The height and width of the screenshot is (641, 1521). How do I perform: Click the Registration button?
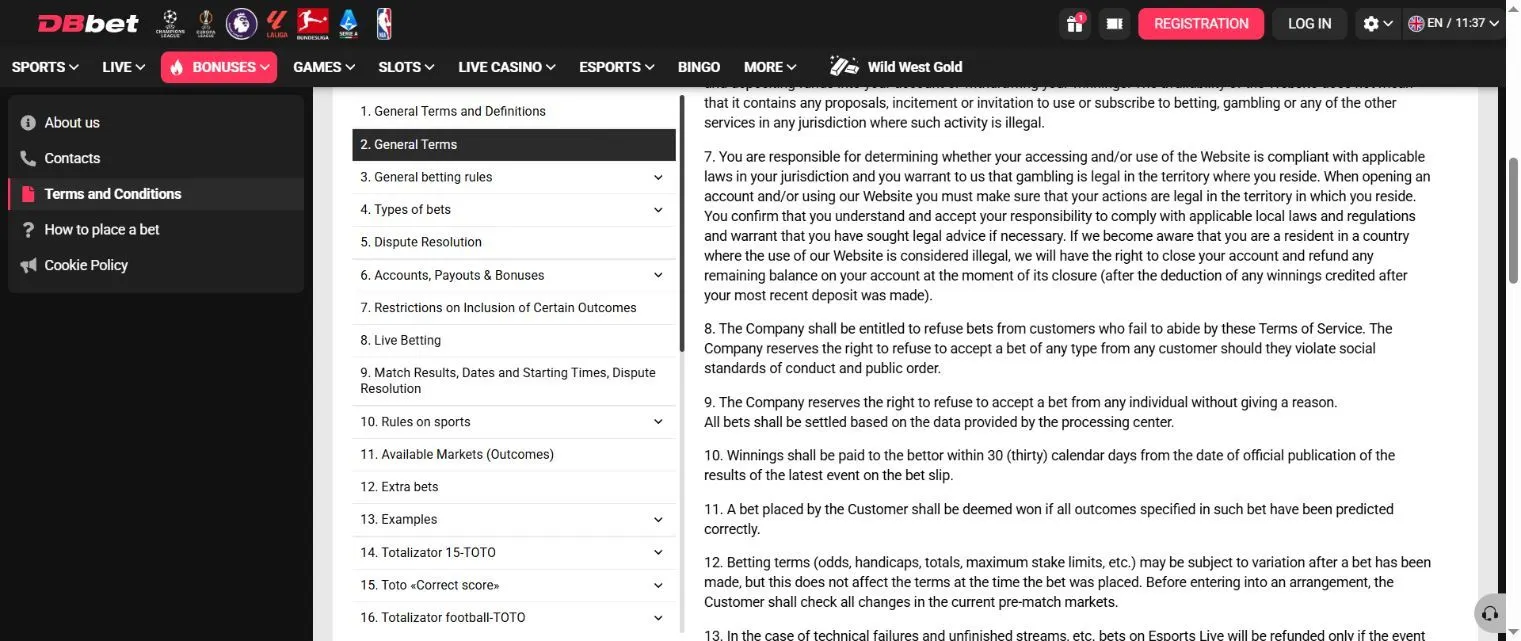click(1201, 23)
